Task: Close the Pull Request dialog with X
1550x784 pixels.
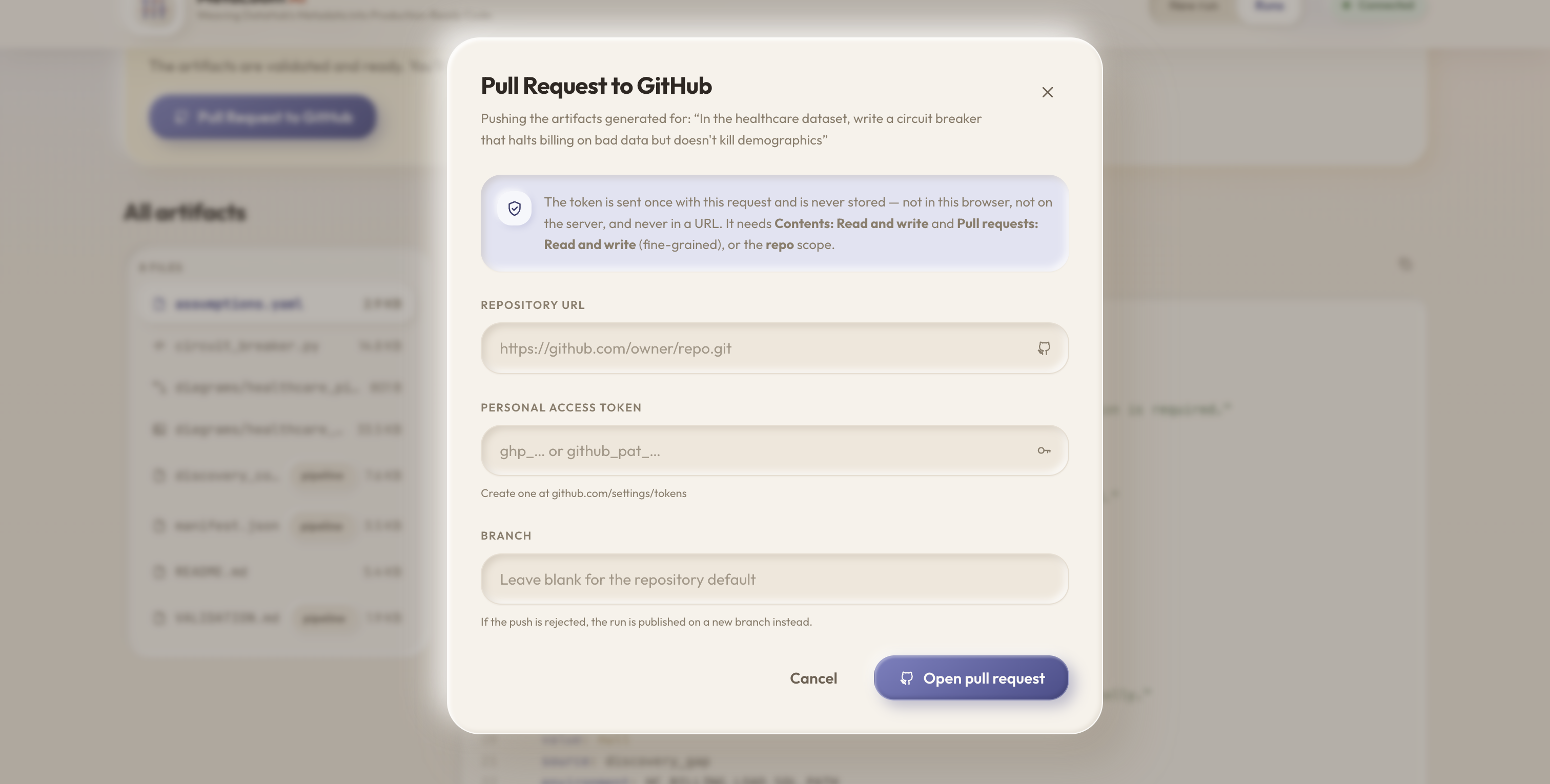Action: click(x=1047, y=92)
